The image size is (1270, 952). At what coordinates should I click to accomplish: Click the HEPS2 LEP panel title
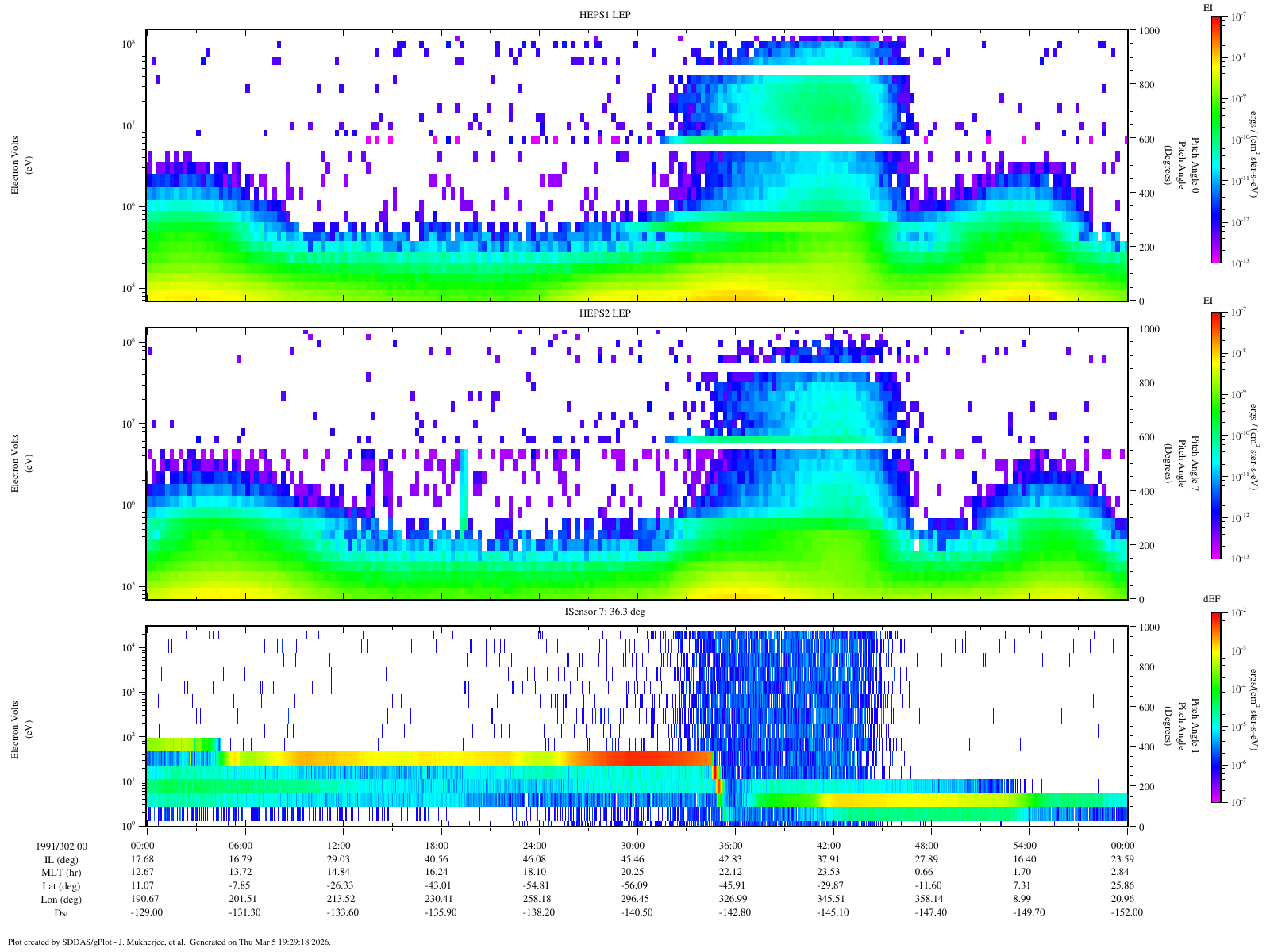tap(605, 313)
